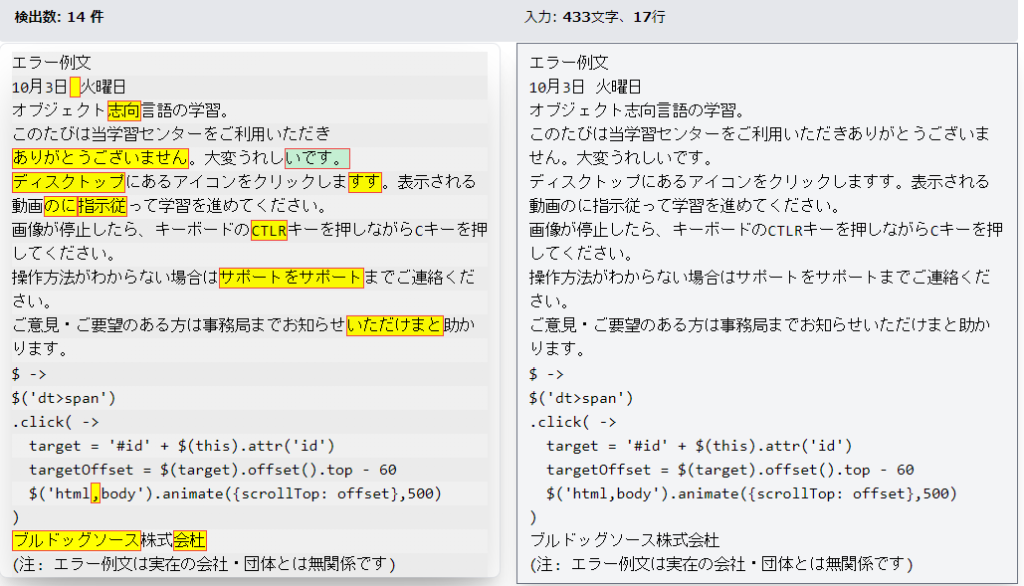1024x586 pixels.
Task: Select the highlighted word 志向
Action: [x=124, y=110]
